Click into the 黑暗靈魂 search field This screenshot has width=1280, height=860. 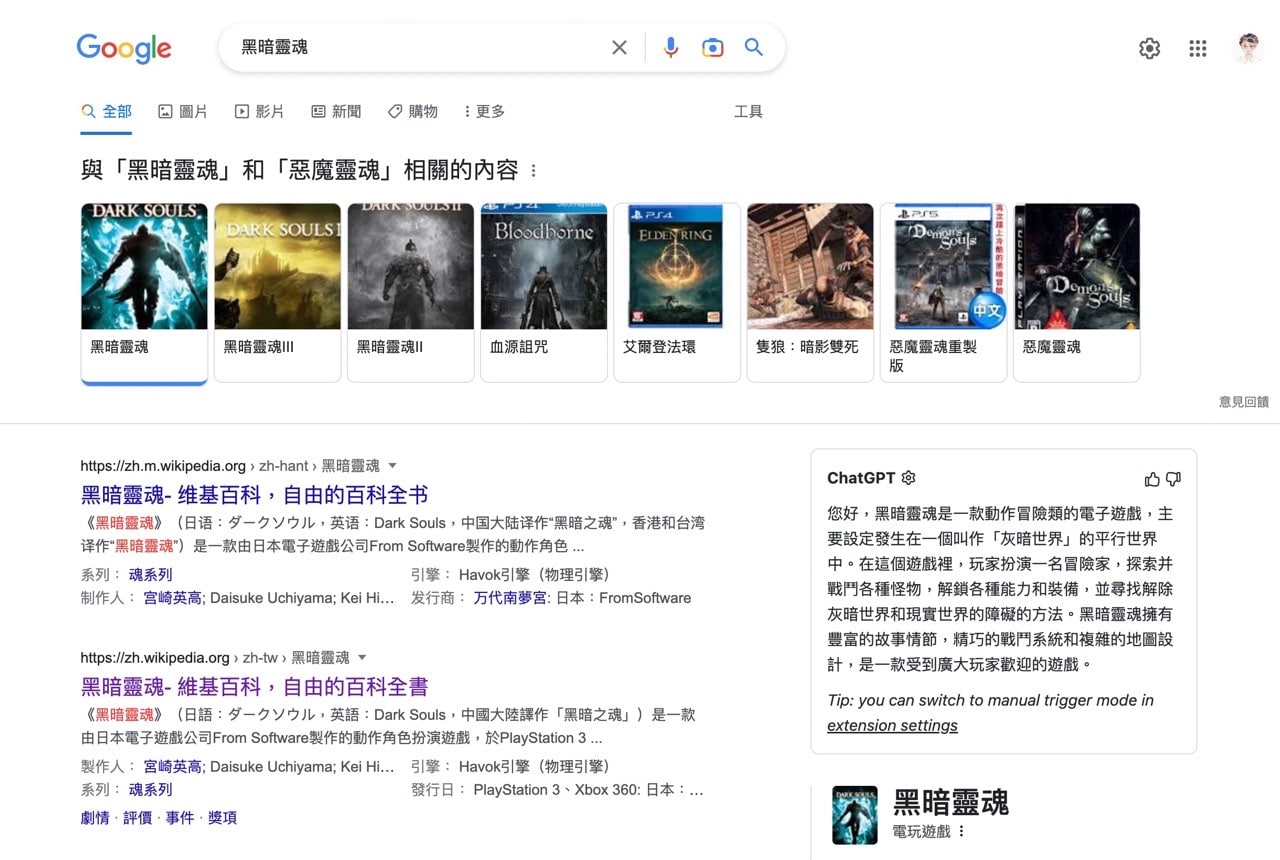[420, 47]
